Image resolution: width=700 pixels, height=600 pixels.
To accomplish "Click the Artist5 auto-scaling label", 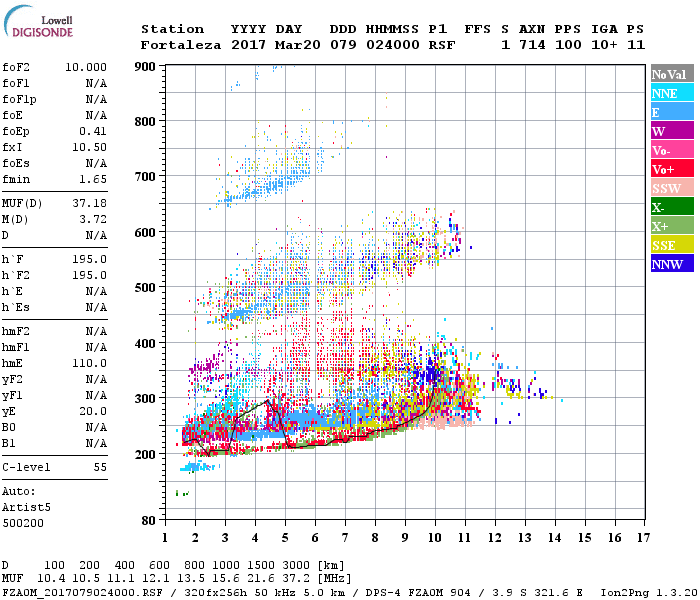I will click(26, 507).
